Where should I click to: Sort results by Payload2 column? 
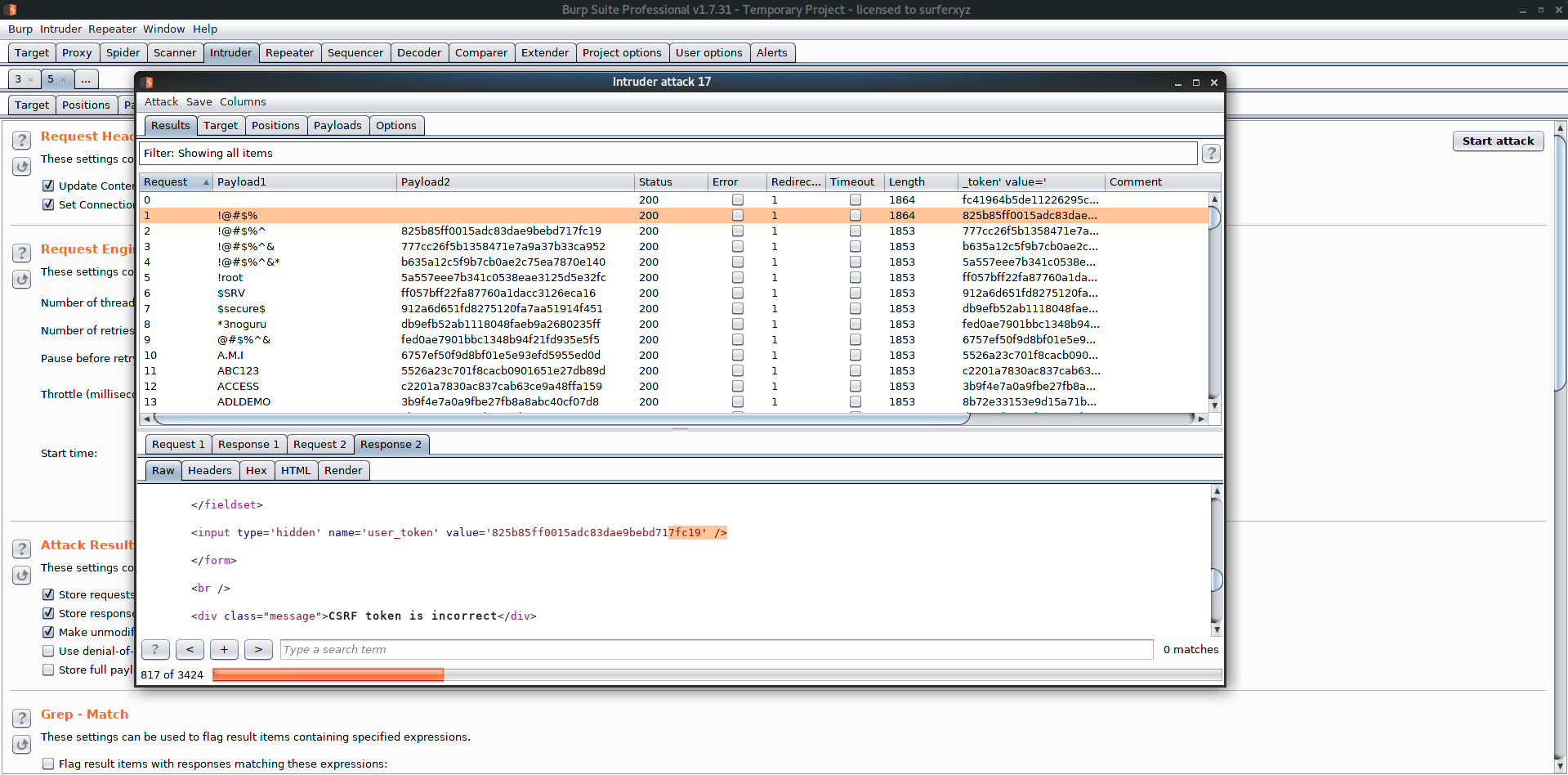(516, 181)
